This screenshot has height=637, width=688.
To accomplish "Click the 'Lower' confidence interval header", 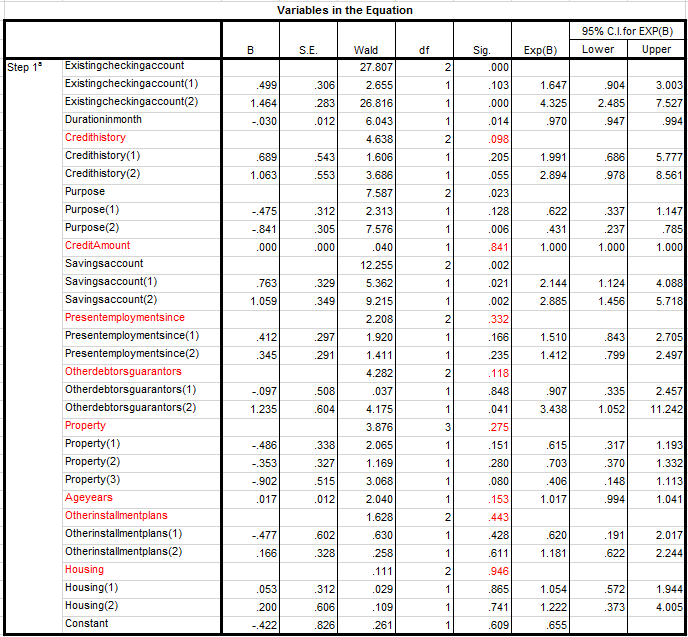I will [598, 49].
